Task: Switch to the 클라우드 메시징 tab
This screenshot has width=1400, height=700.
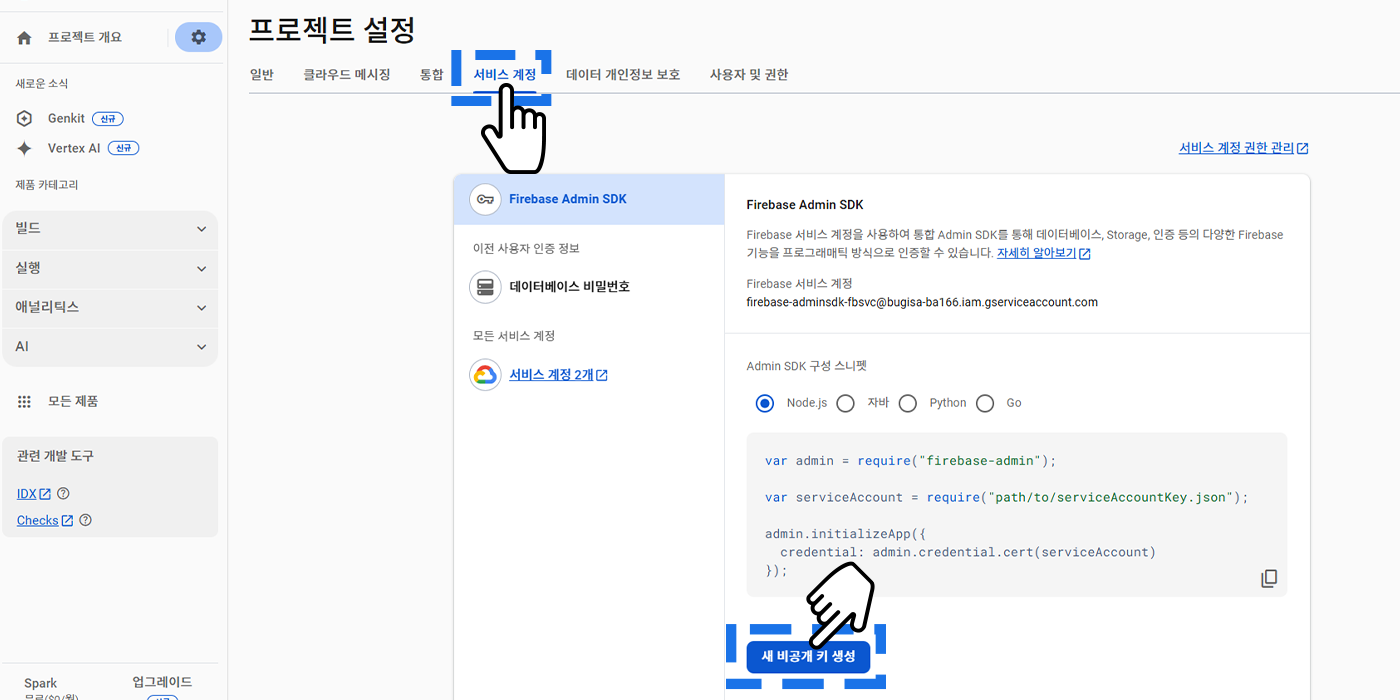Action: (347, 74)
